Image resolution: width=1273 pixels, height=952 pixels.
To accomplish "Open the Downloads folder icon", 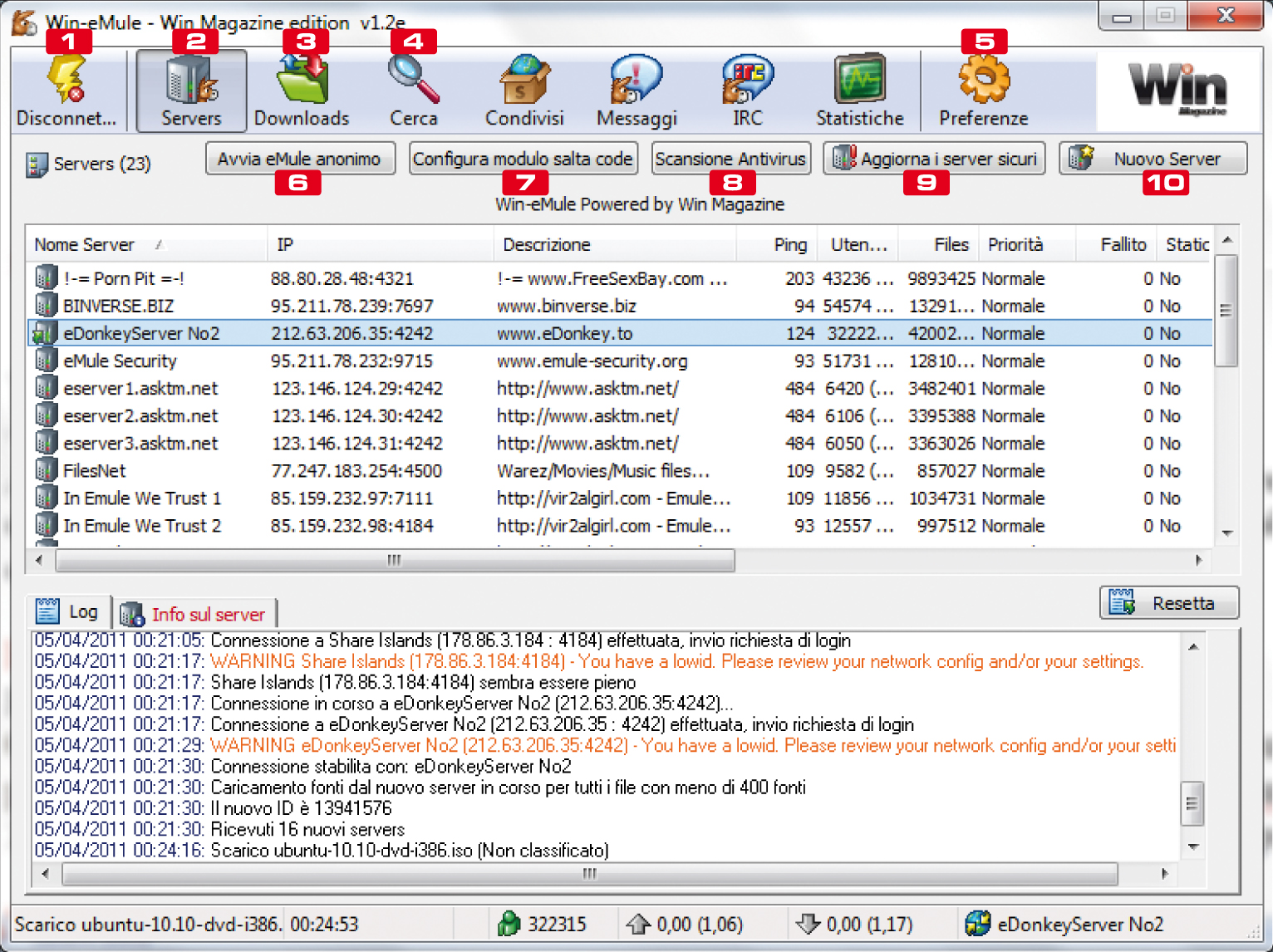I will click(x=302, y=80).
